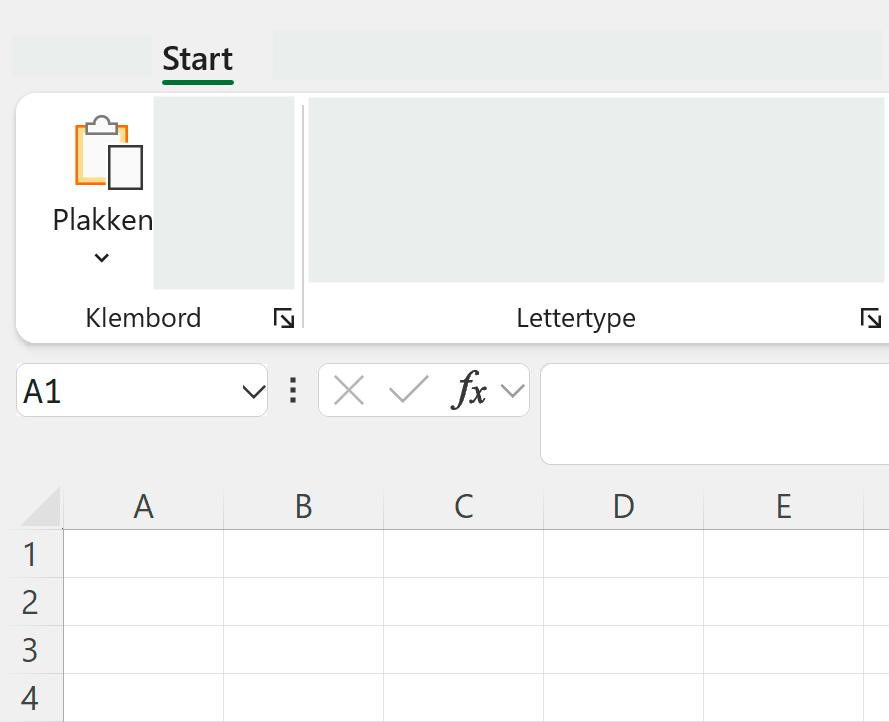
Task: Open the Name Box dropdown arrow
Action: click(x=253, y=391)
